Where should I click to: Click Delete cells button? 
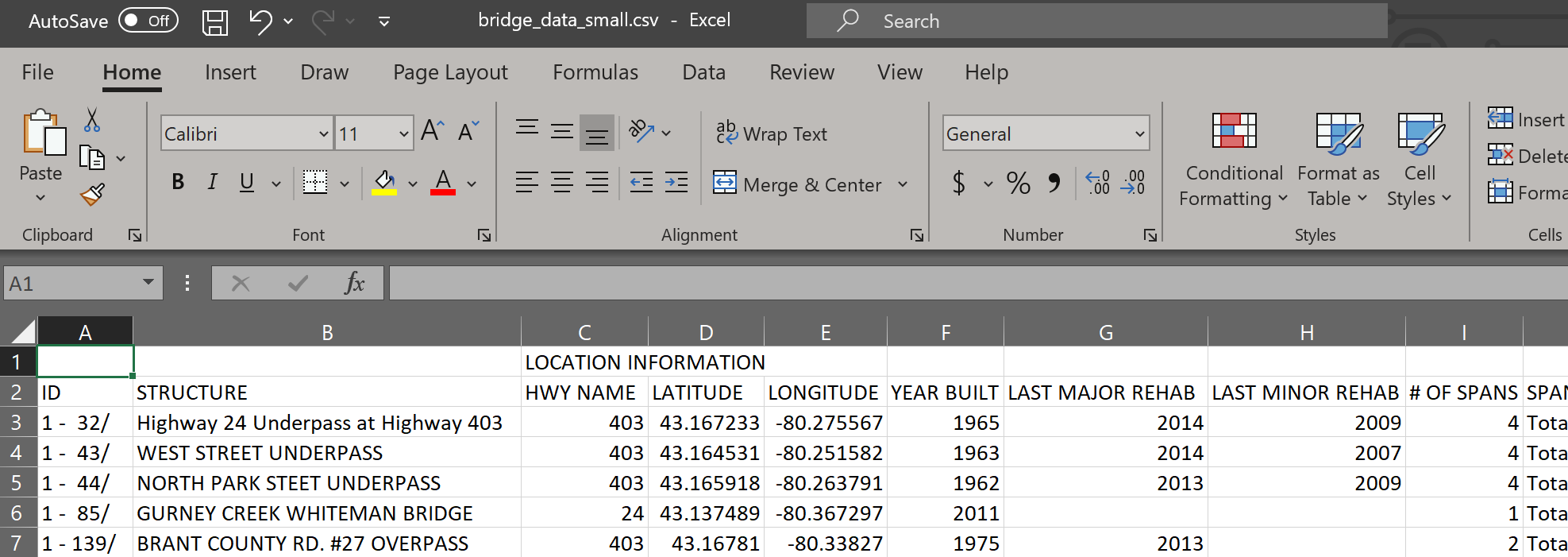pos(1527,156)
